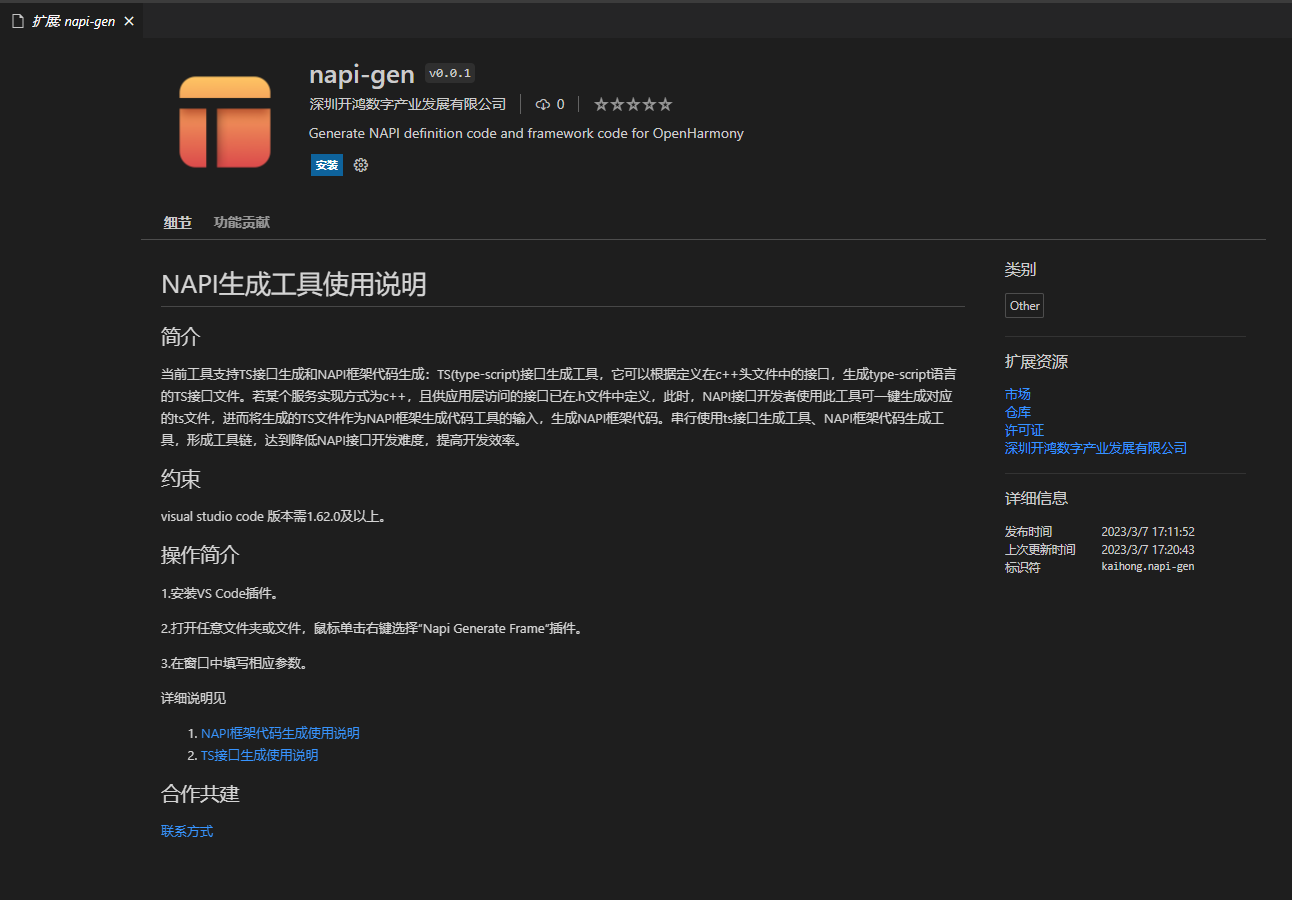Click the star rating icons

(x=632, y=104)
